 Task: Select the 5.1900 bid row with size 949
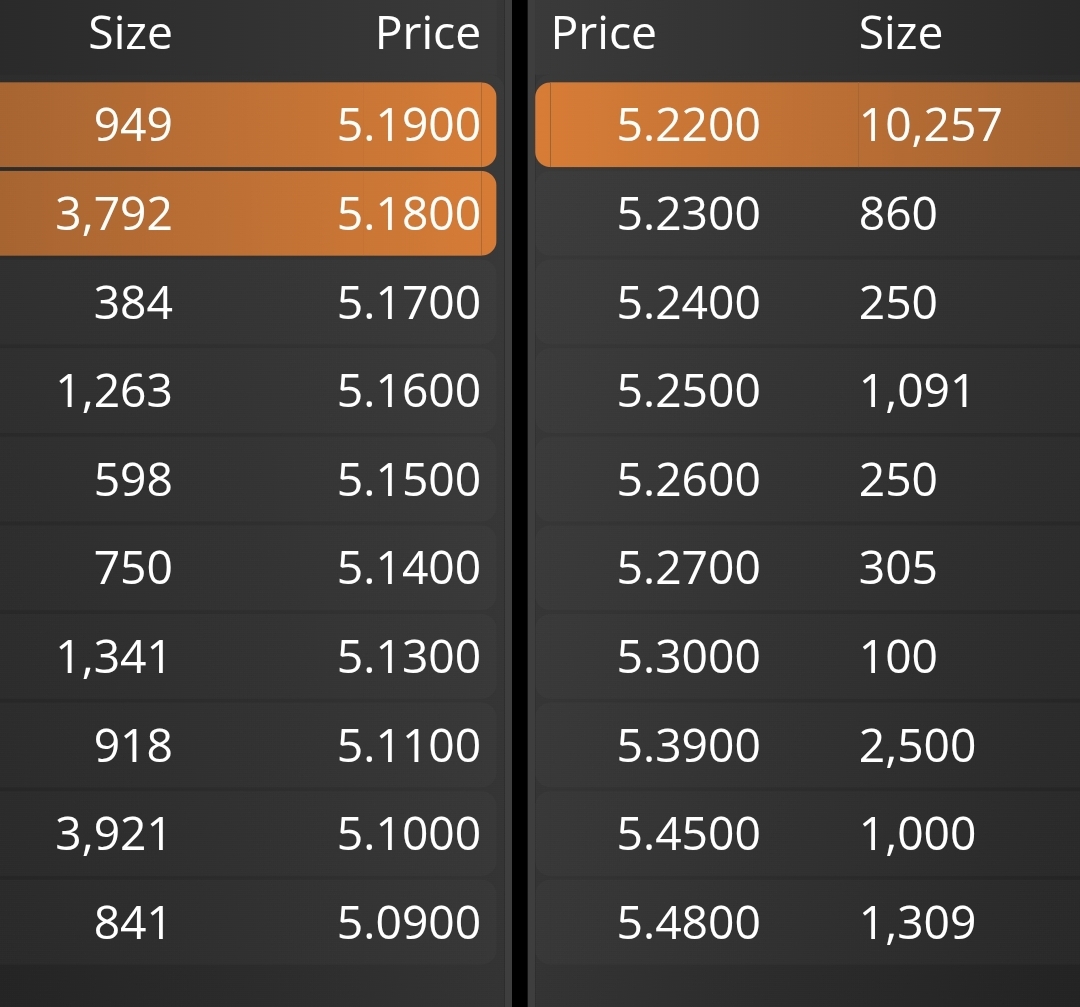(248, 125)
